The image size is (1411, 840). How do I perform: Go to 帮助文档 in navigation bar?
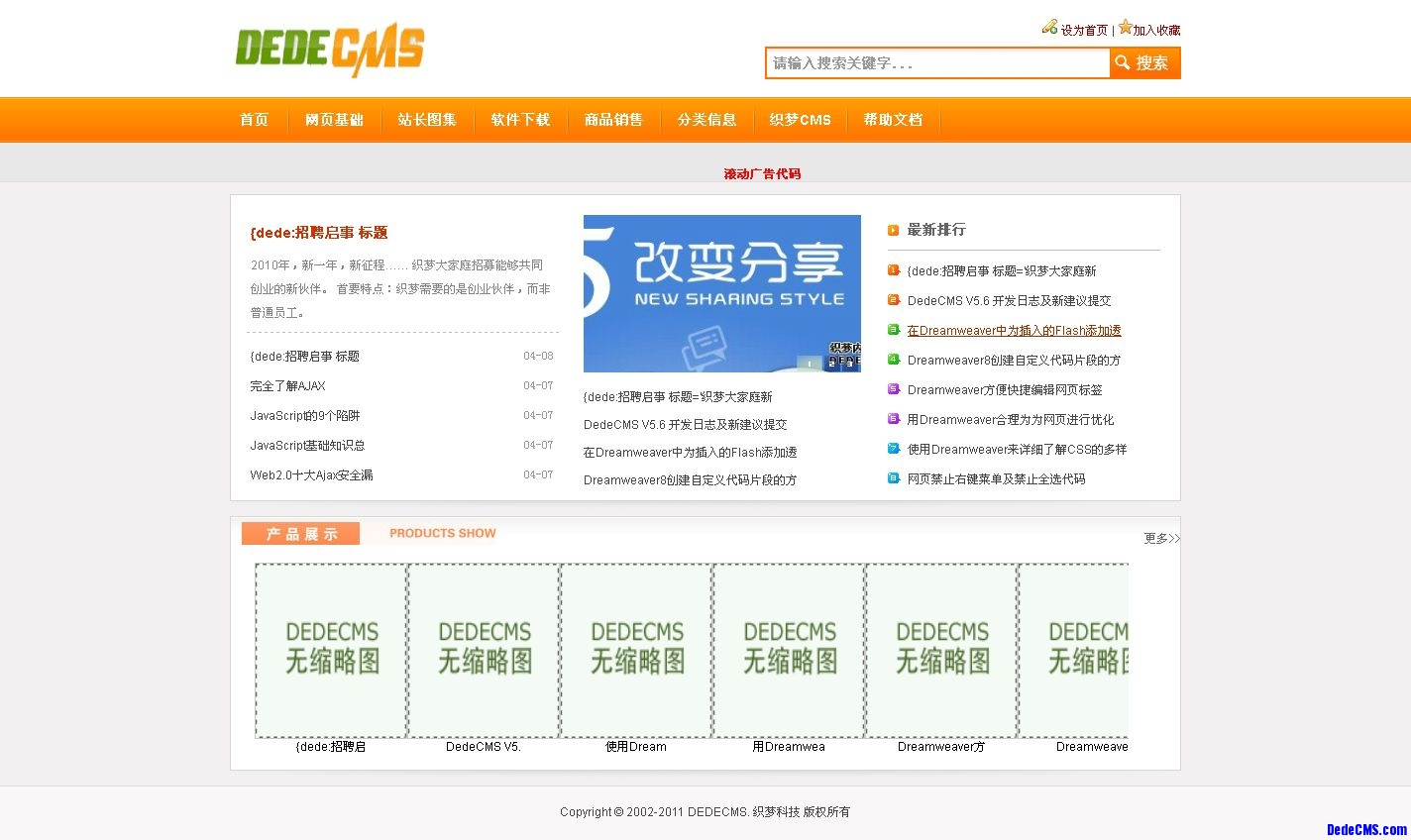pos(893,120)
